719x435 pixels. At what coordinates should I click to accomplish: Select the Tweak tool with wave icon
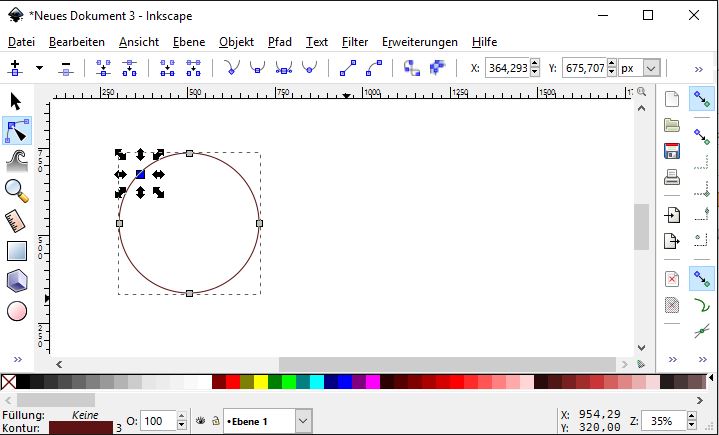tap(16, 160)
